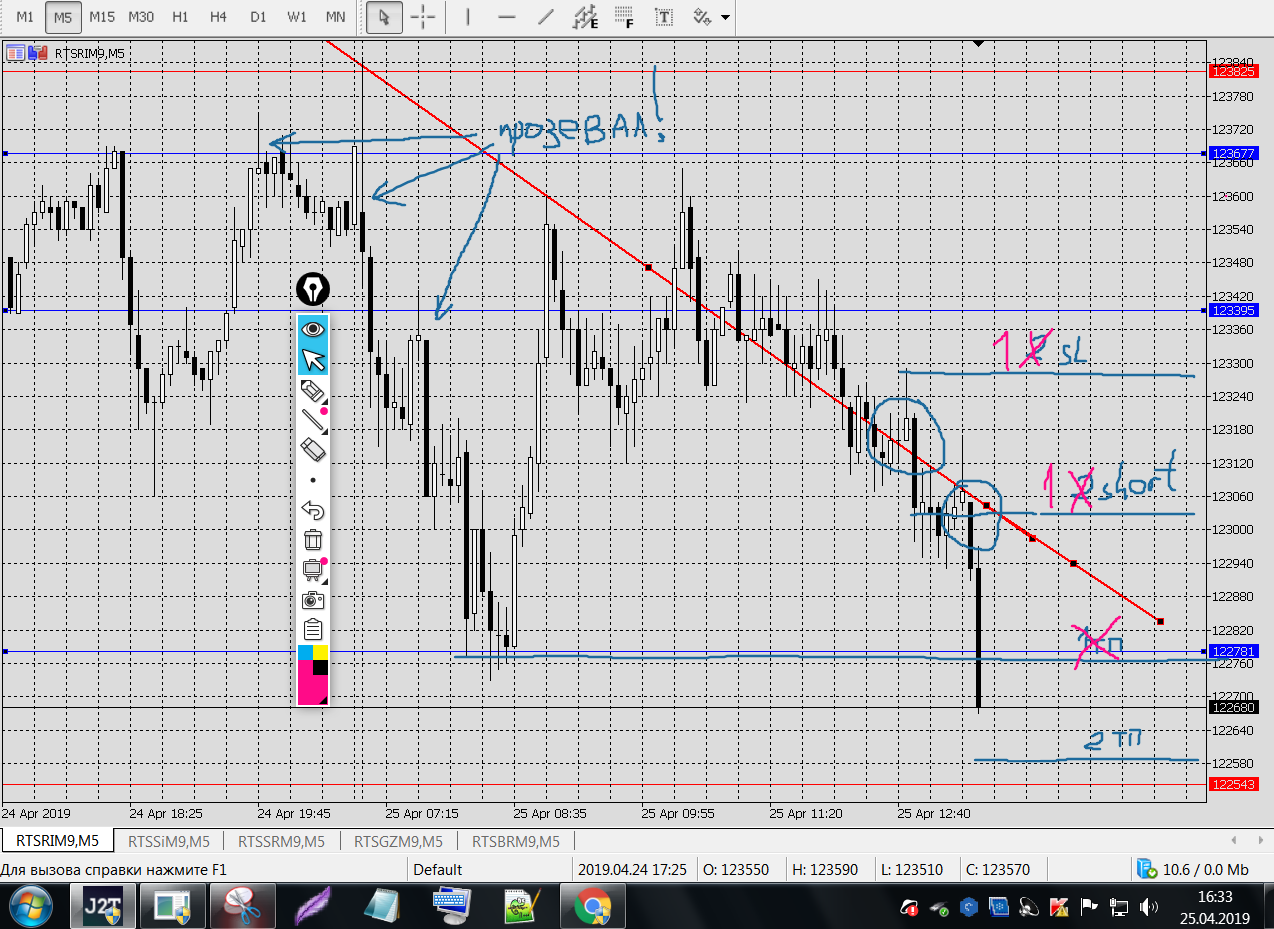The height and width of the screenshot is (929, 1274).
Task: Switch to the H1 timeframe
Action: pyautogui.click(x=180, y=17)
